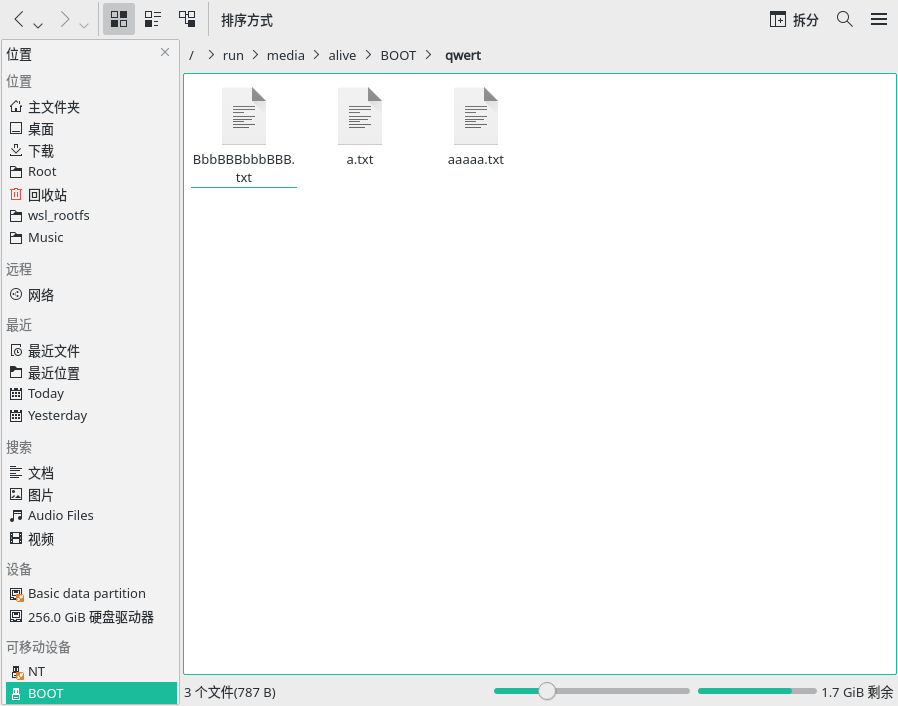Mount the NT removable device

point(38,671)
